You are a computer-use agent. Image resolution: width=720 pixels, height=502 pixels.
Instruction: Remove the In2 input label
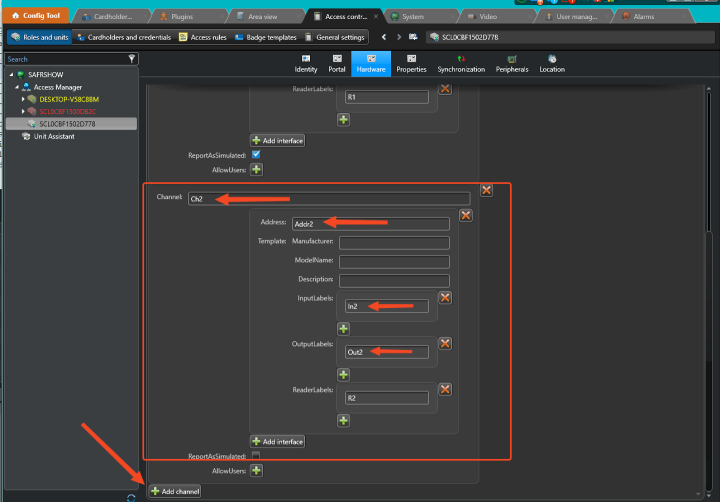(445, 298)
